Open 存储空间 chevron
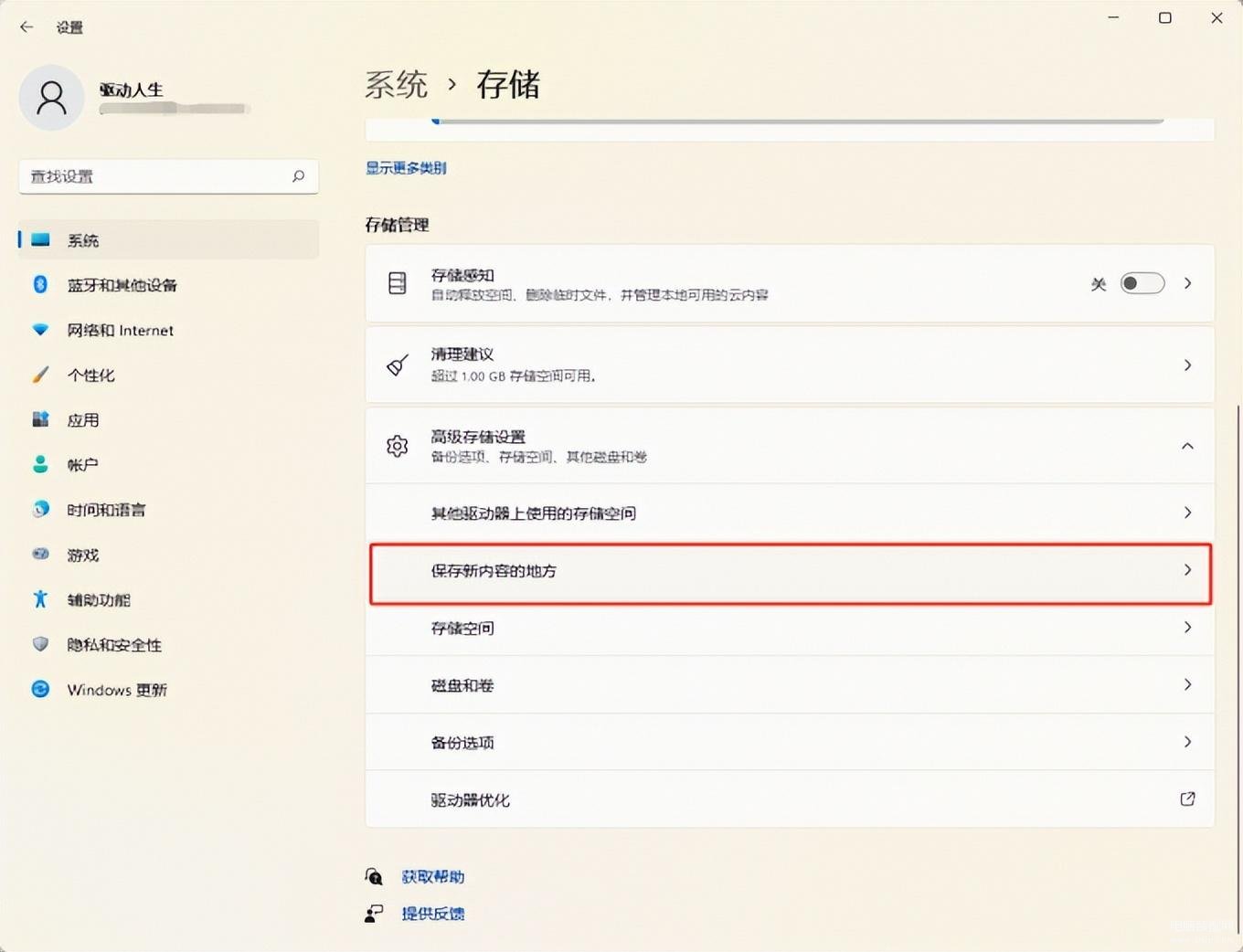 1187,628
